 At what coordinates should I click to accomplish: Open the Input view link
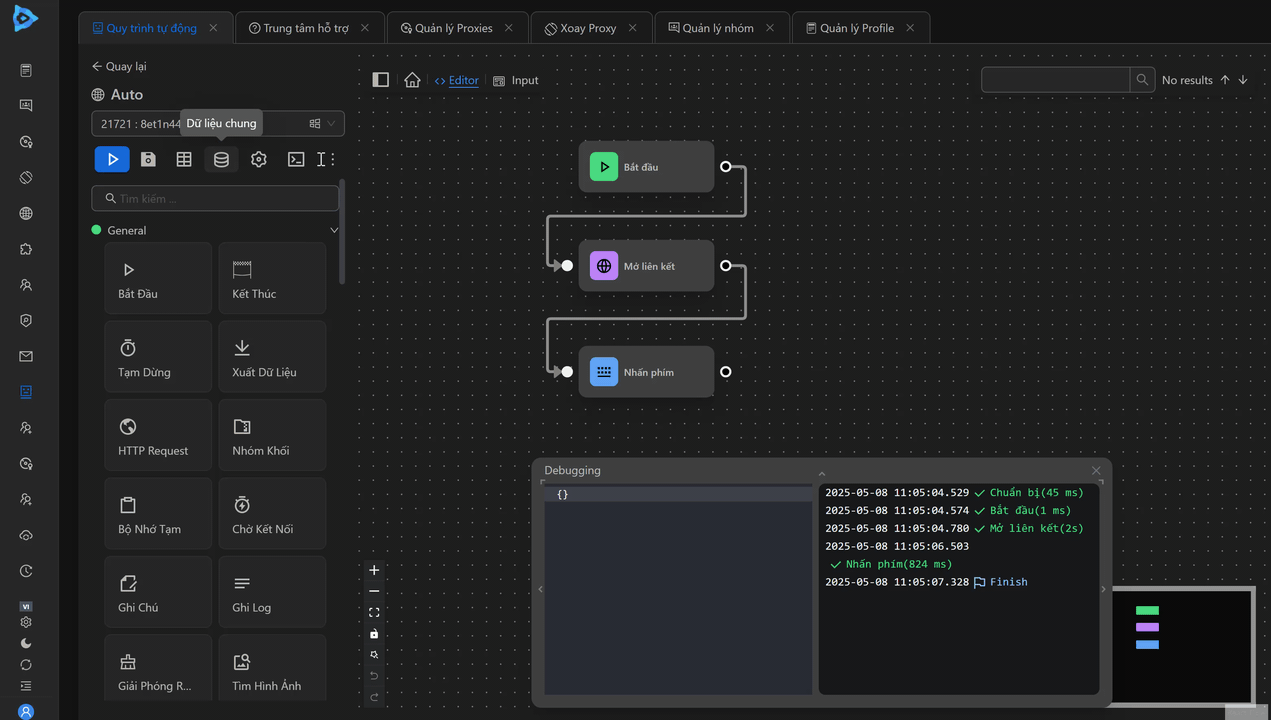(516, 80)
